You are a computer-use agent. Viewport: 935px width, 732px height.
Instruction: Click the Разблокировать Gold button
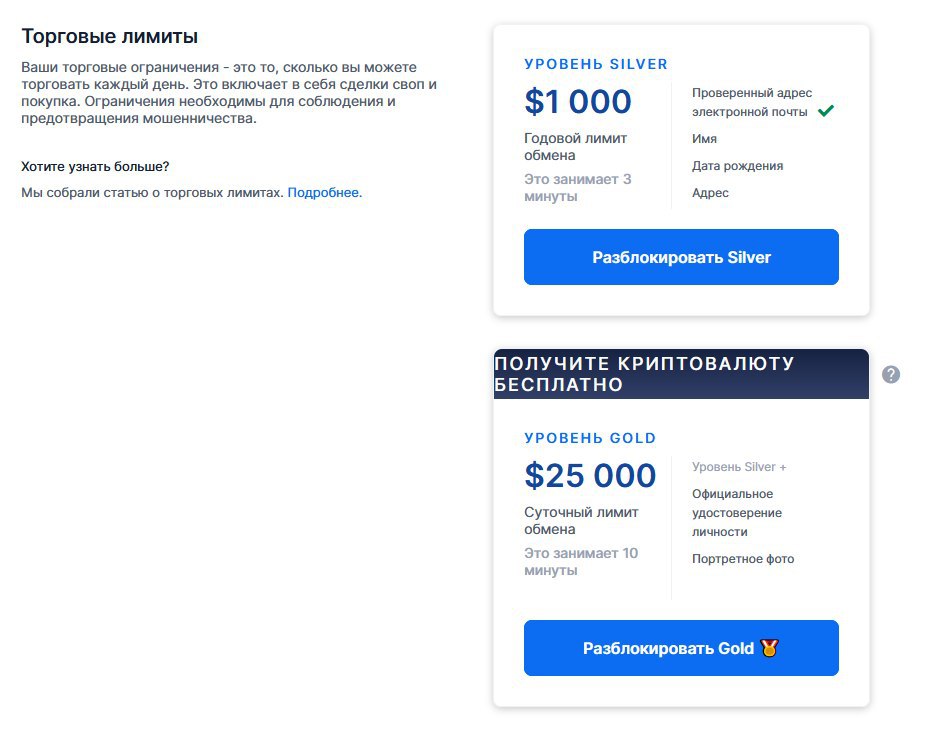[681, 648]
